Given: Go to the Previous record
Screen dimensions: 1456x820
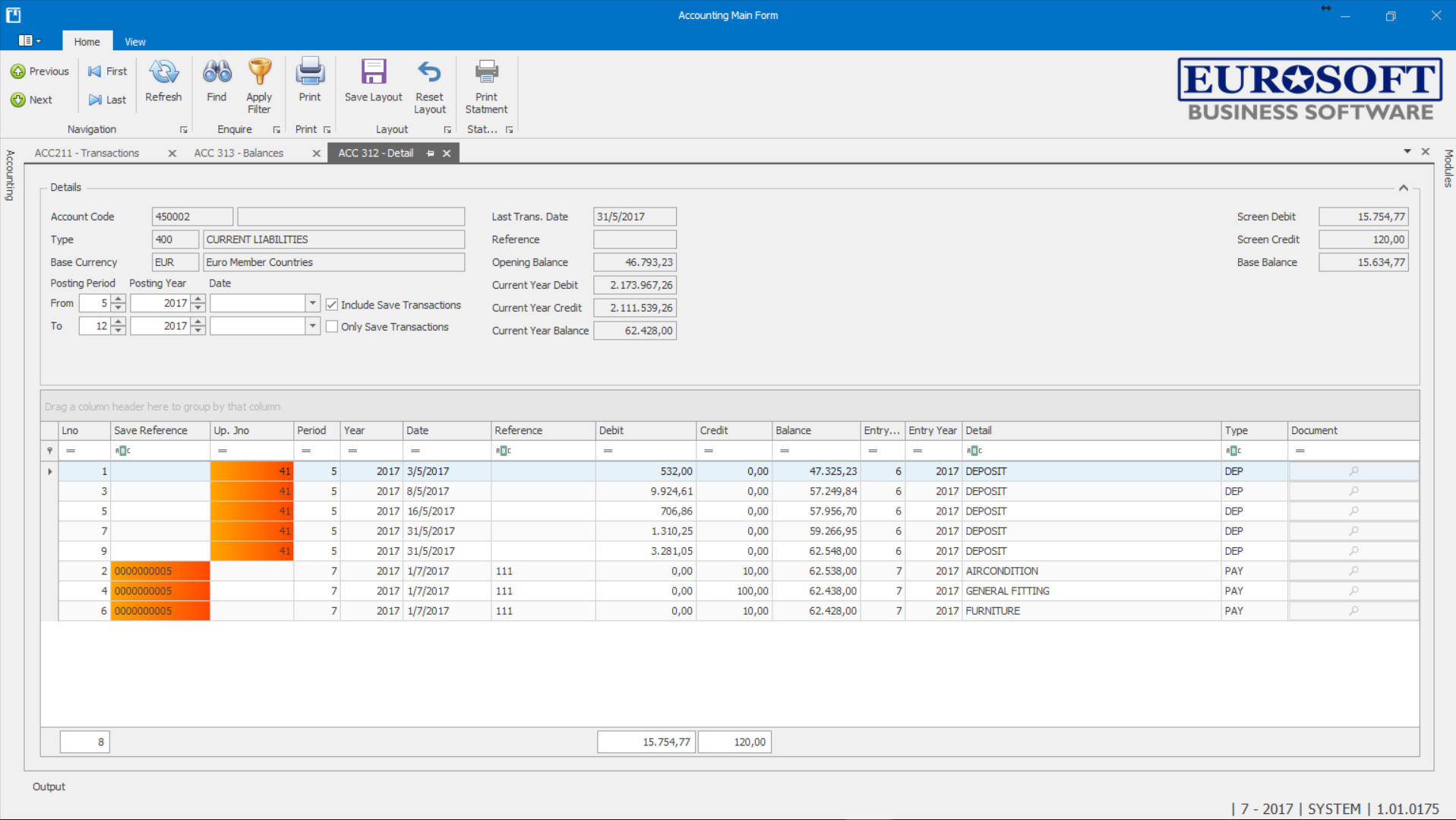Looking at the screenshot, I should pos(40,71).
